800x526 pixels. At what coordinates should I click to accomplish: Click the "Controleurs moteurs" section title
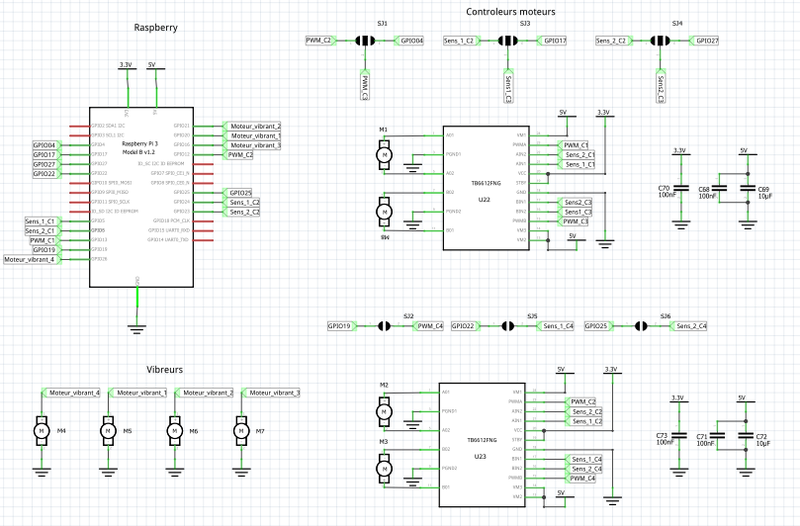coord(512,12)
